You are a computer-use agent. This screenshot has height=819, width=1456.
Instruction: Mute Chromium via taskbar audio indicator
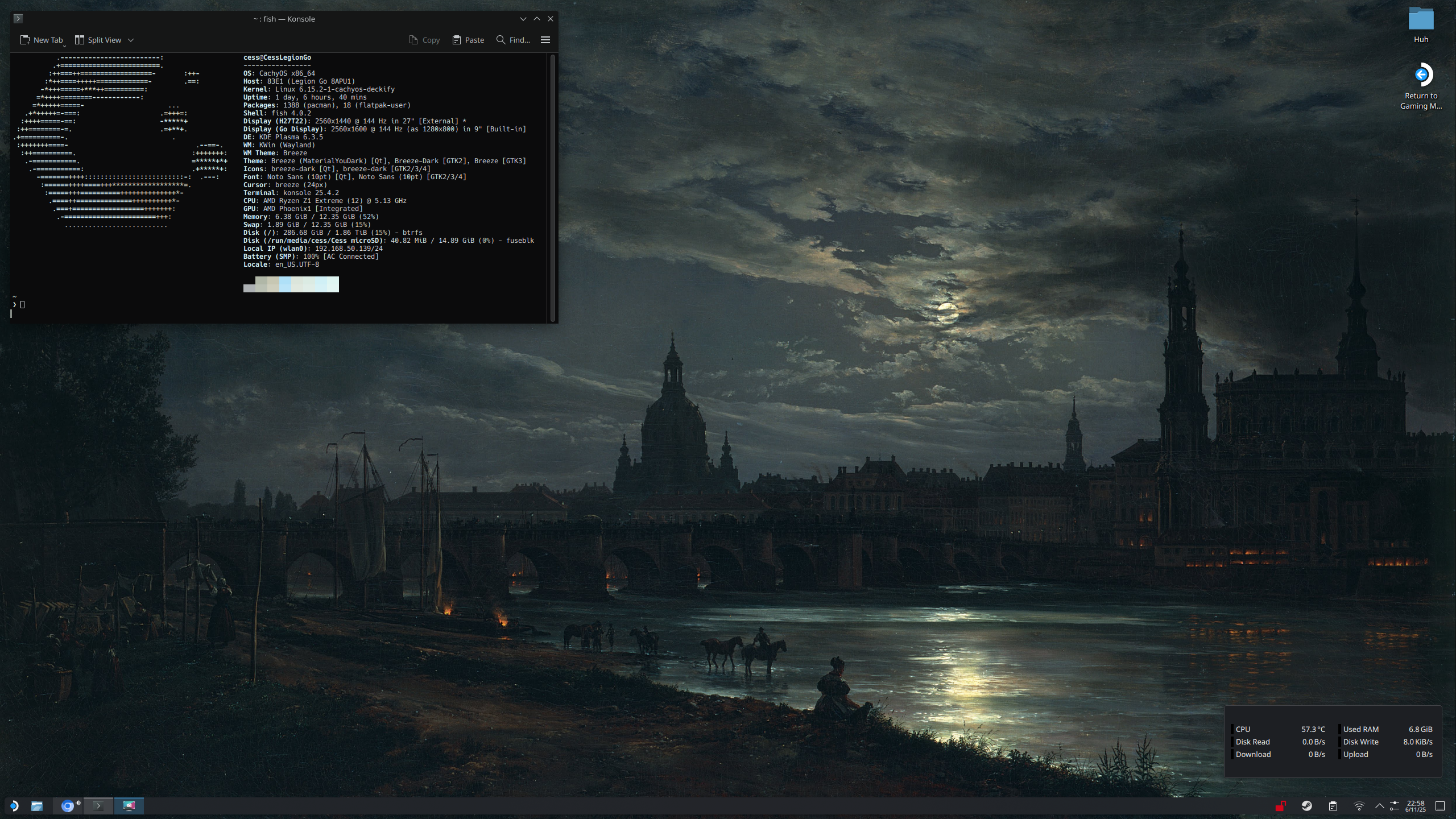coord(78,803)
